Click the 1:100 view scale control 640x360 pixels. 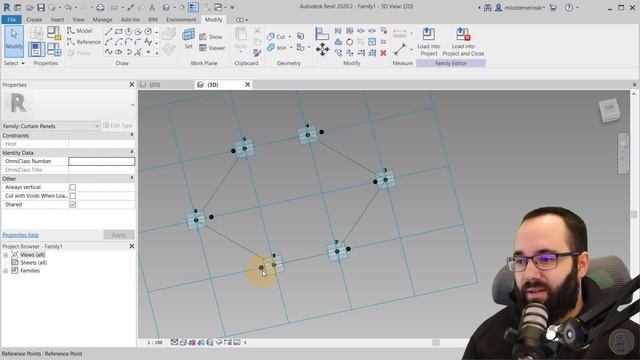[155, 342]
